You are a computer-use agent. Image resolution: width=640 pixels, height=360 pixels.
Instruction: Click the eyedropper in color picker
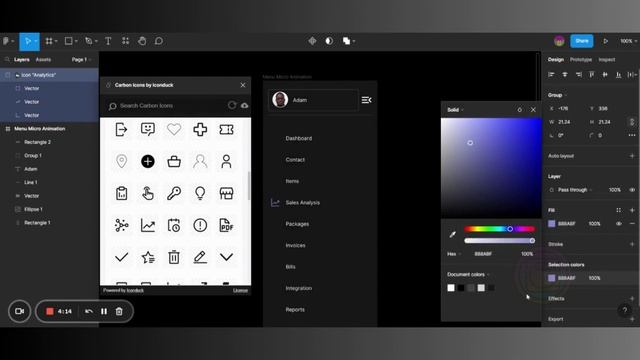point(452,234)
